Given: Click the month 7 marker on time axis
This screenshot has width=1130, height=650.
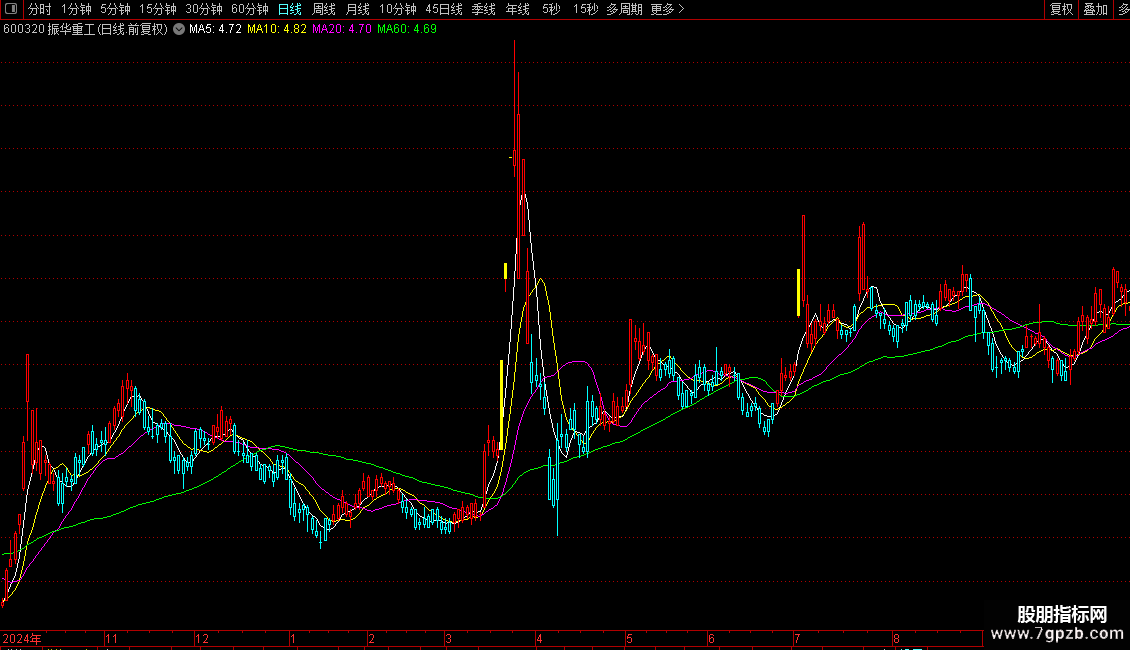Looking at the screenshot, I should [797, 638].
